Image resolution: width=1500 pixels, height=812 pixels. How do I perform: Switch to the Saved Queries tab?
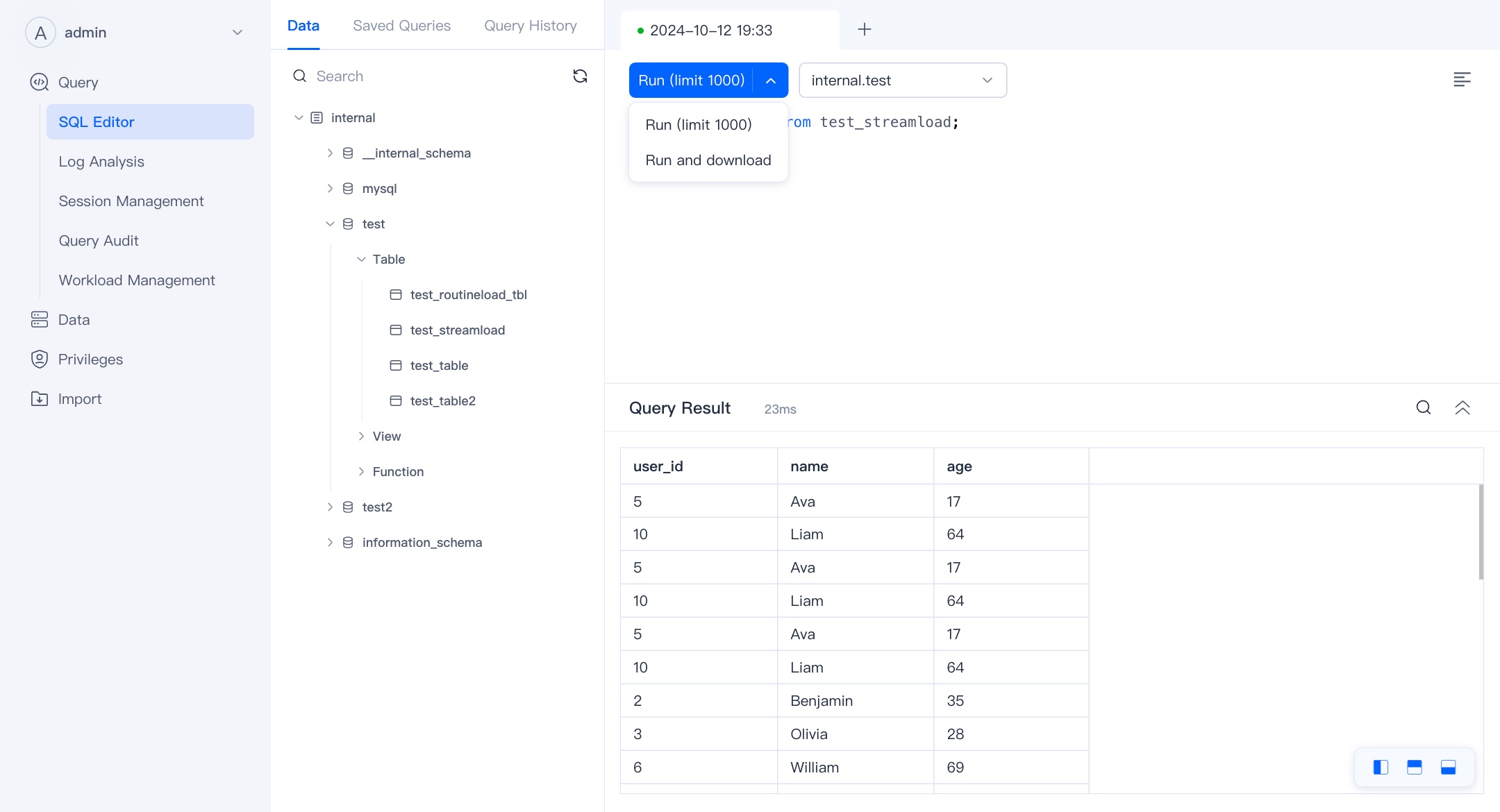(401, 26)
